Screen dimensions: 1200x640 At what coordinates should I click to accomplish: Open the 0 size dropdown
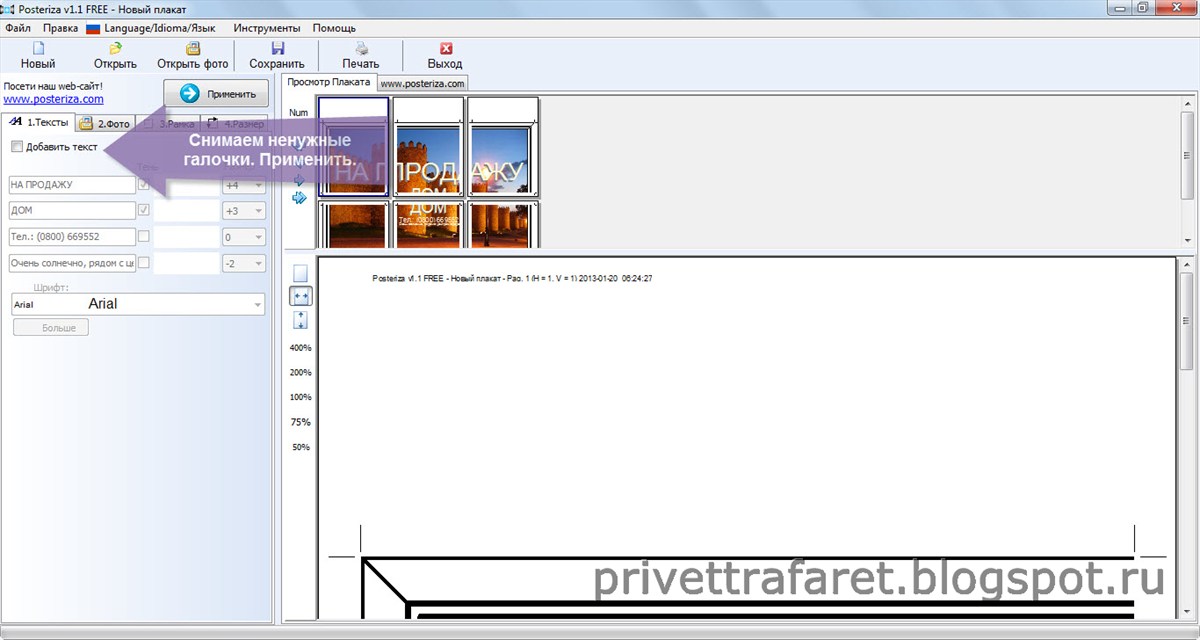click(243, 237)
